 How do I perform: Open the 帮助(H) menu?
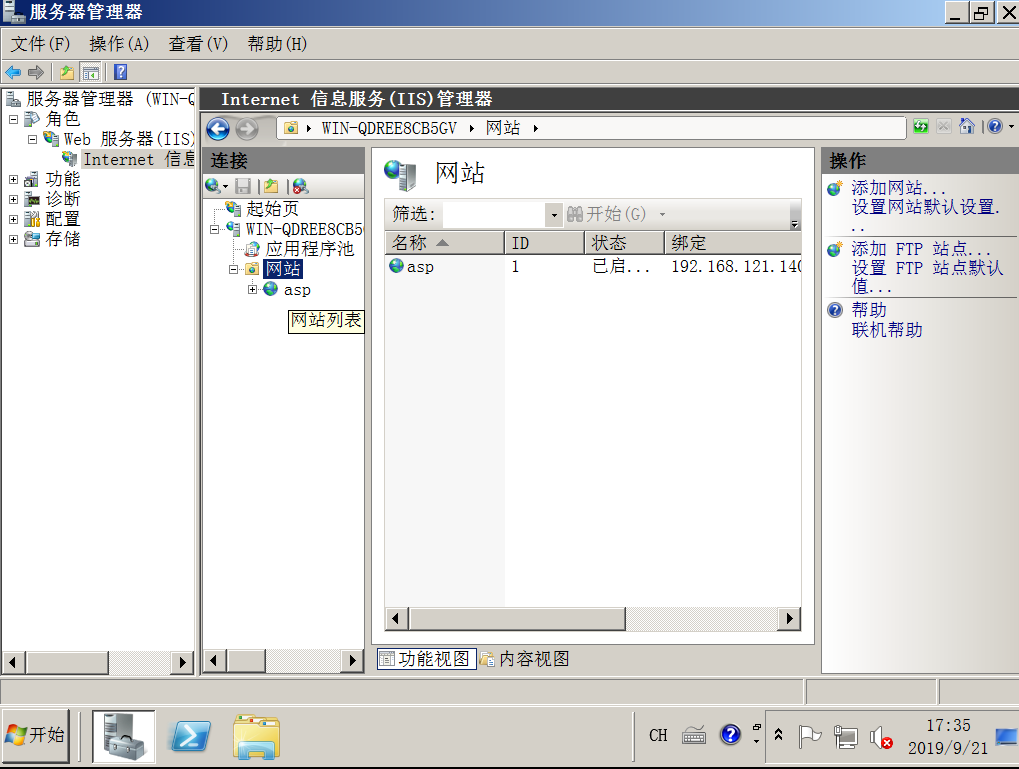click(277, 44)
